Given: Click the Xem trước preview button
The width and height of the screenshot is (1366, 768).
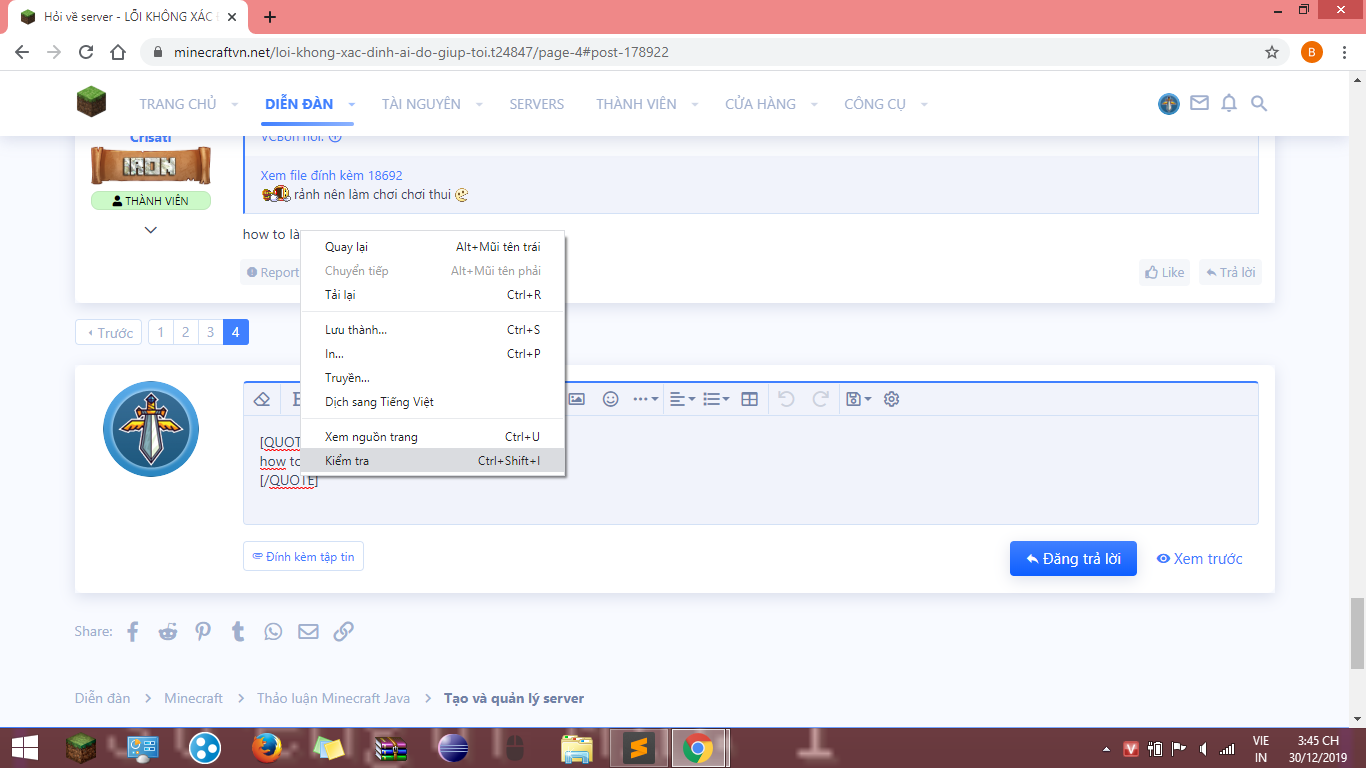Looking at the screenshot, I should 1199,559.
